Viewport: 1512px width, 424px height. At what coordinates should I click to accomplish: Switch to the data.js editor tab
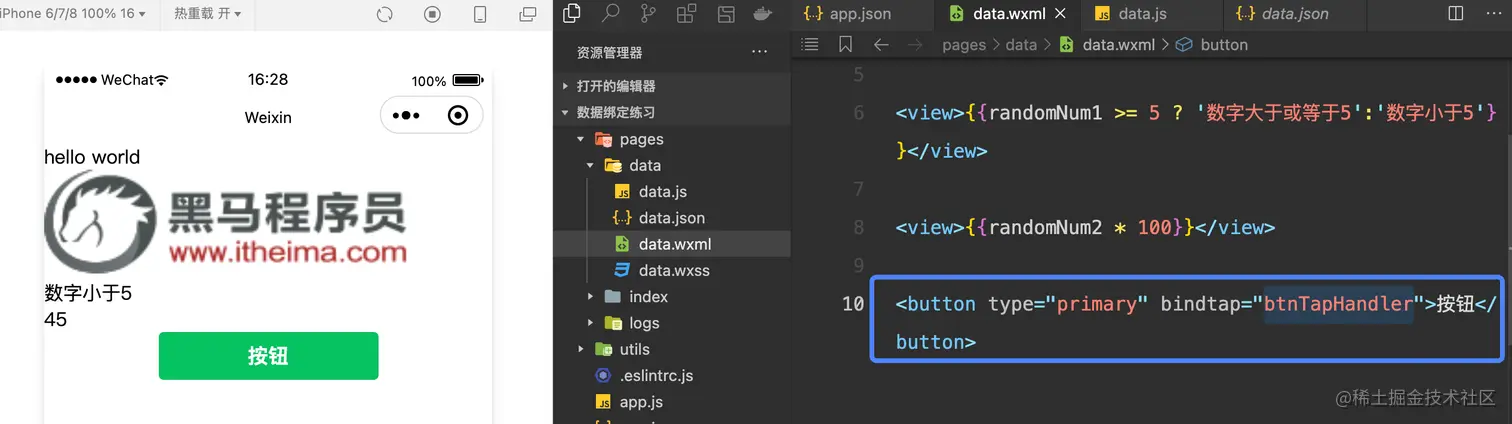[1142, 14]
